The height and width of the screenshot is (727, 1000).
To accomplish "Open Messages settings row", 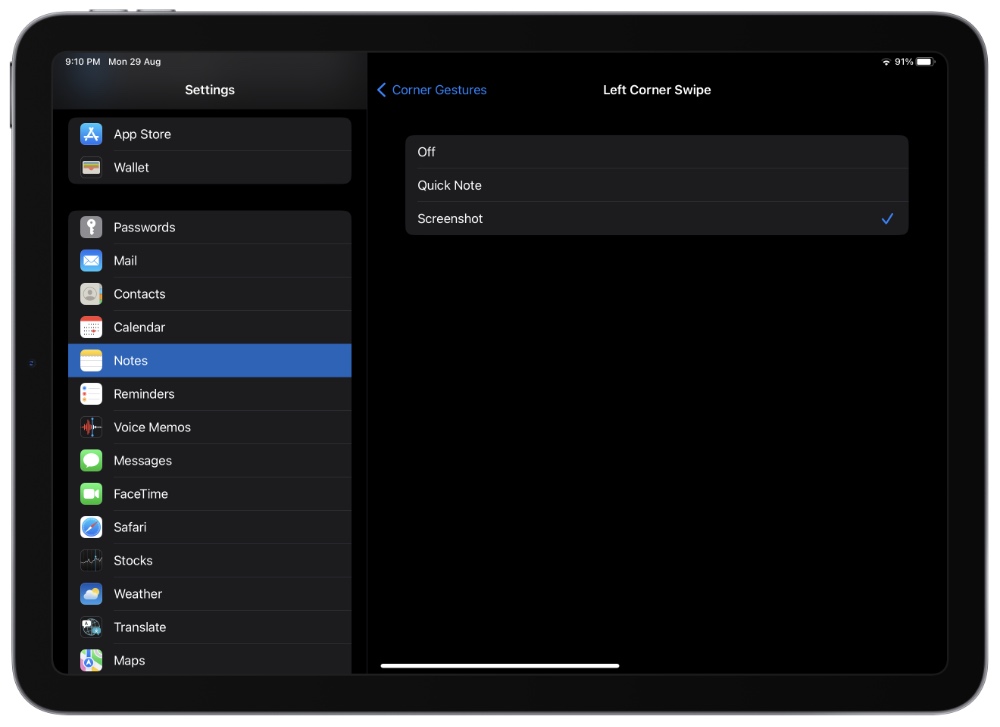I will coord(210,460).
